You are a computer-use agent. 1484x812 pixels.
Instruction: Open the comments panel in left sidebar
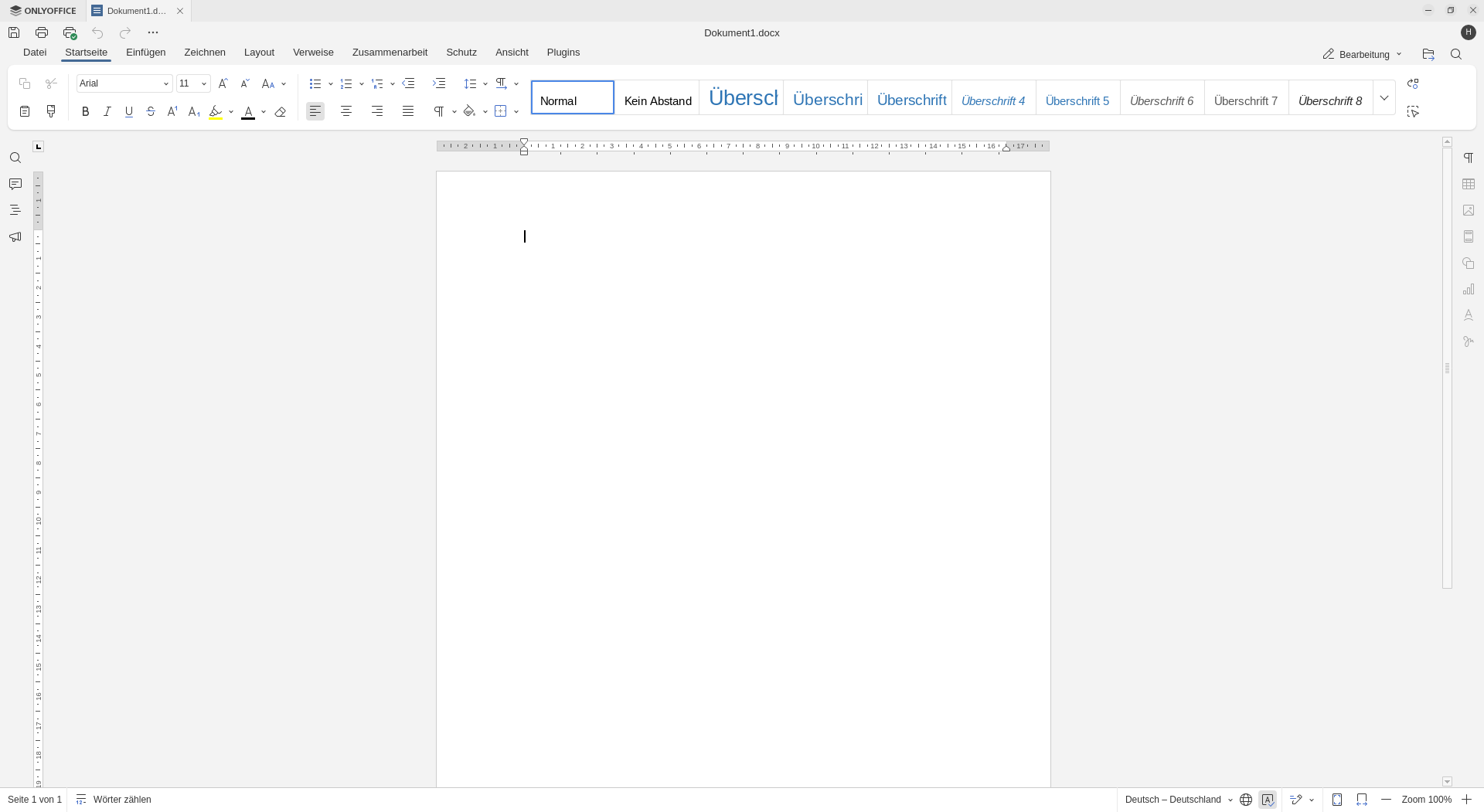(x=15, y=184)
